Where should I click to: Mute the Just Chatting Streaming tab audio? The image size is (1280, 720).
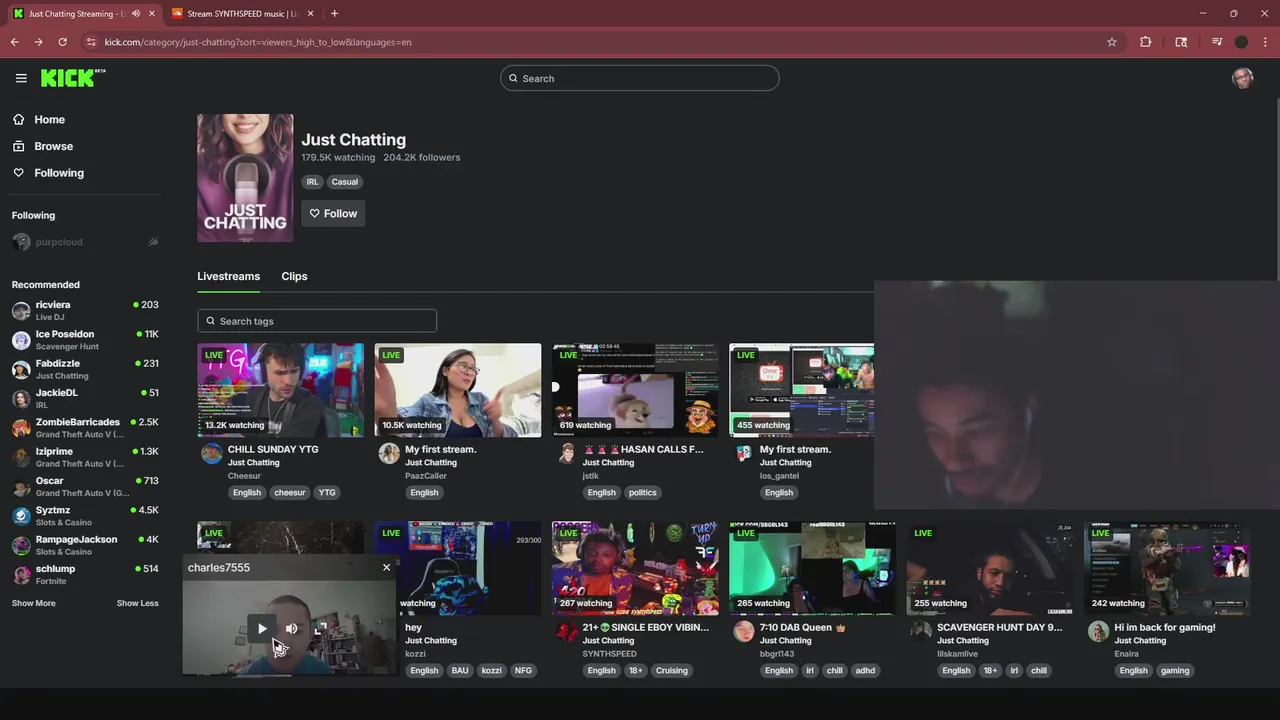(135, 14)
